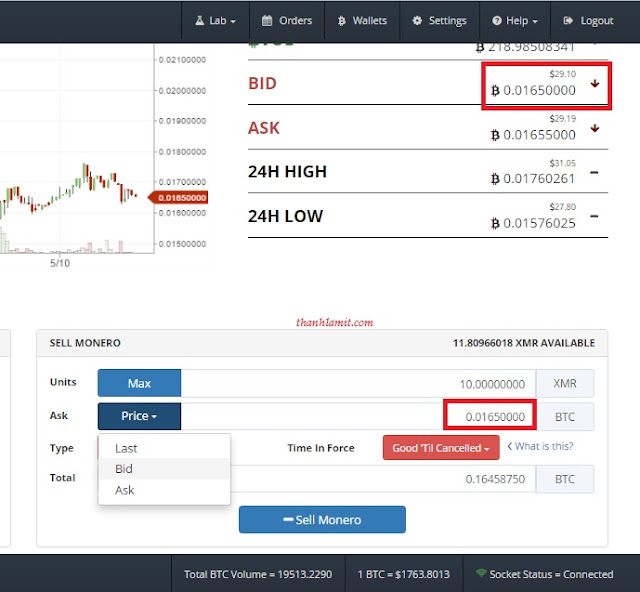
Task: Click the Total BTC Volume status entry
Action: (258, 574)
